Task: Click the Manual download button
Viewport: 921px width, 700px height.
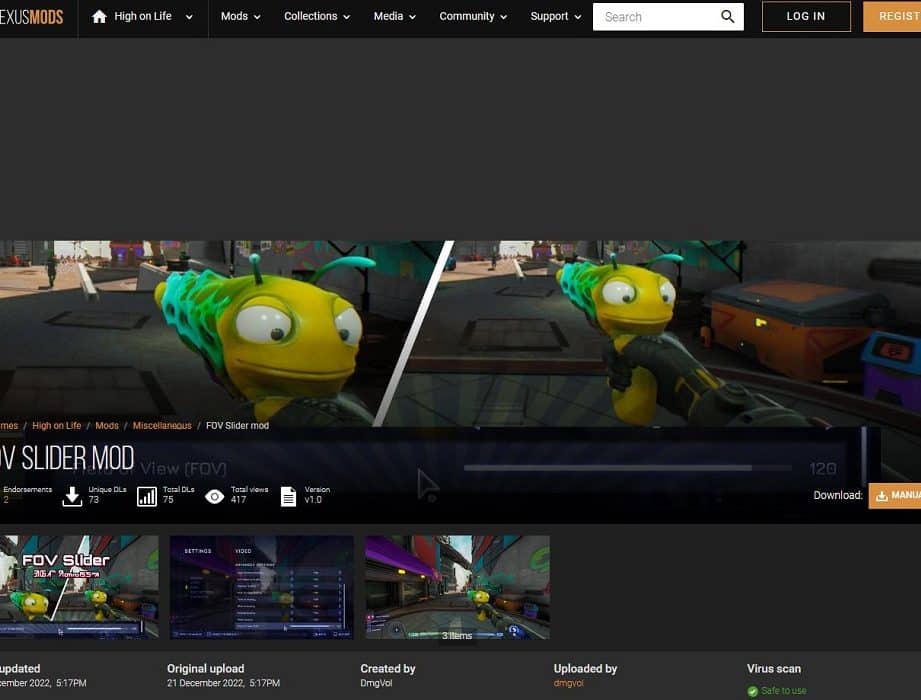Action: coord(895,496)
